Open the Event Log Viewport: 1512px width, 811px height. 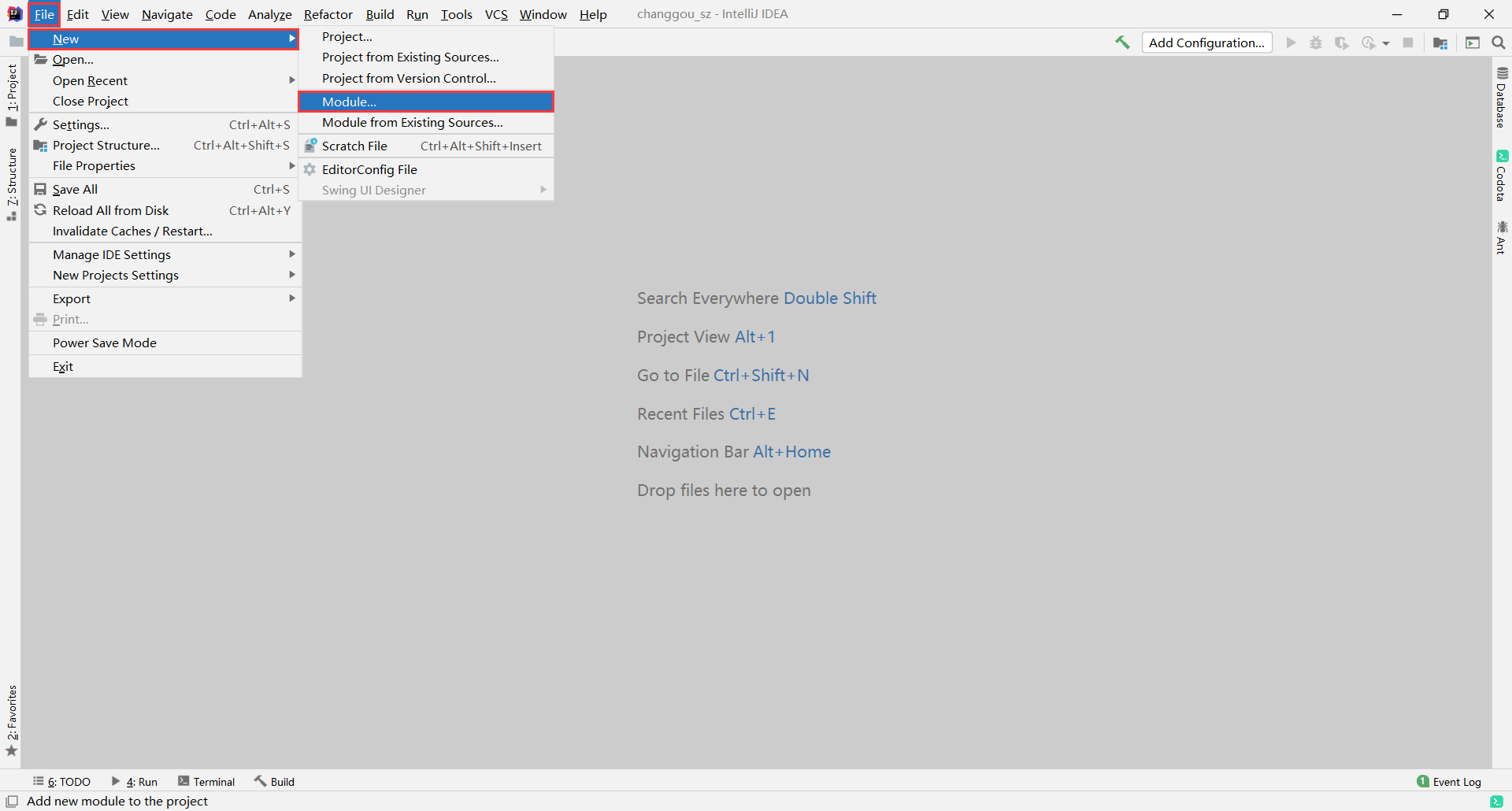pyautogui.click(x=1449, y=781)
